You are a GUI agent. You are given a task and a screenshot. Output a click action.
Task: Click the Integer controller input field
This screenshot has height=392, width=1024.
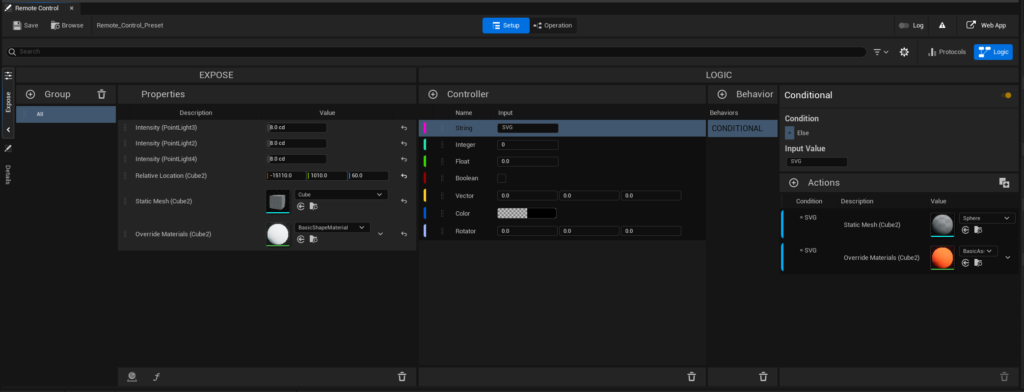(x=528, y=144)
